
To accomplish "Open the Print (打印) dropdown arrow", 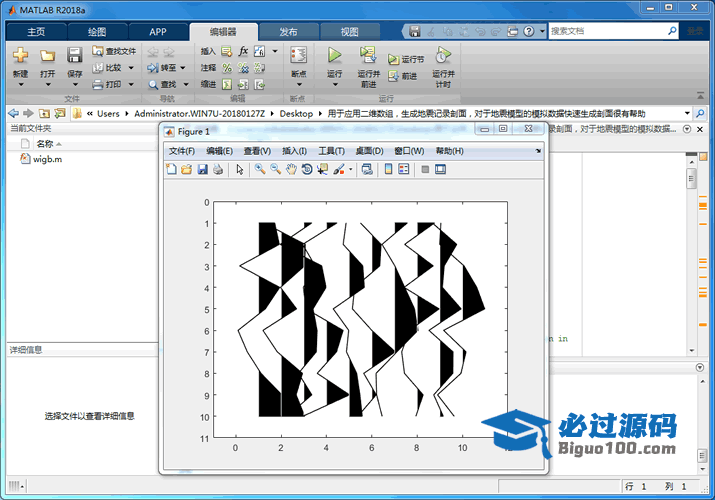I will click(131, 84).
